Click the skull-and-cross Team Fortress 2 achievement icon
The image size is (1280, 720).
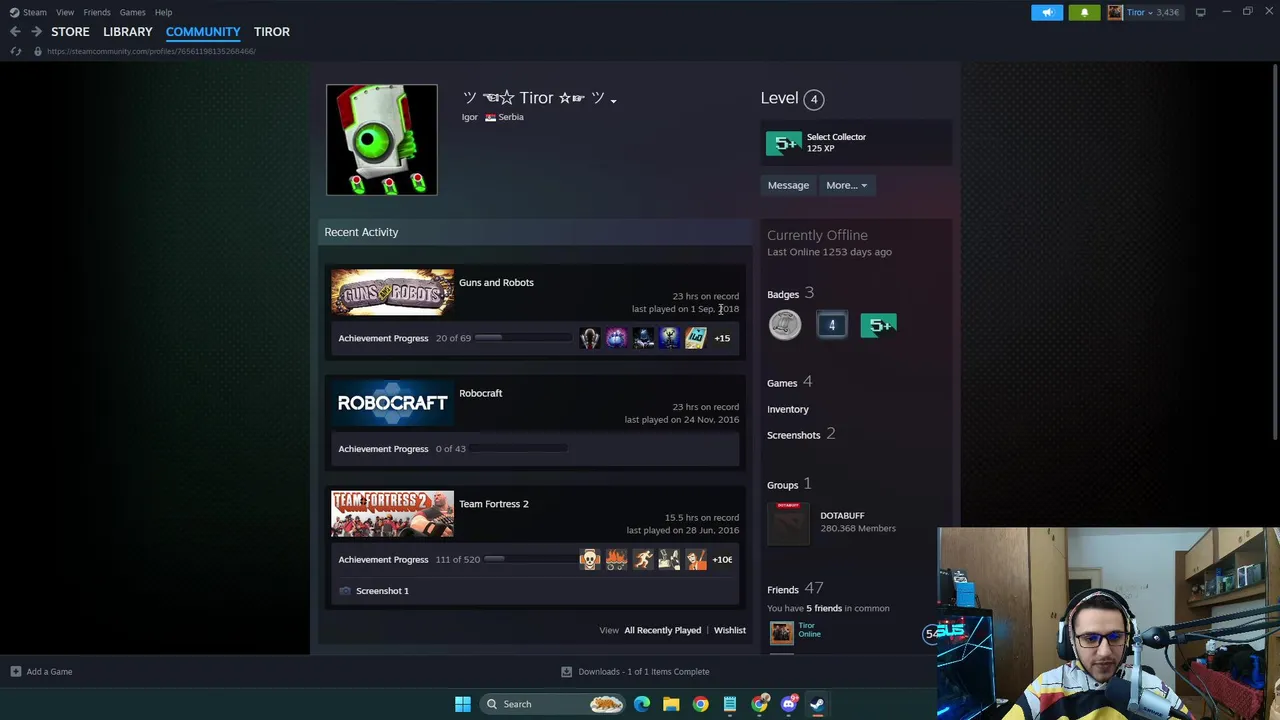coord(590,559)
